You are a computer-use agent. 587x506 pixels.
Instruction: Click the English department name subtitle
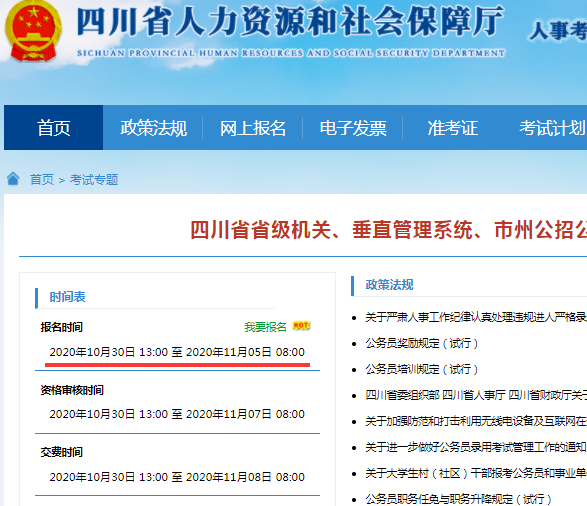[291, 53]
